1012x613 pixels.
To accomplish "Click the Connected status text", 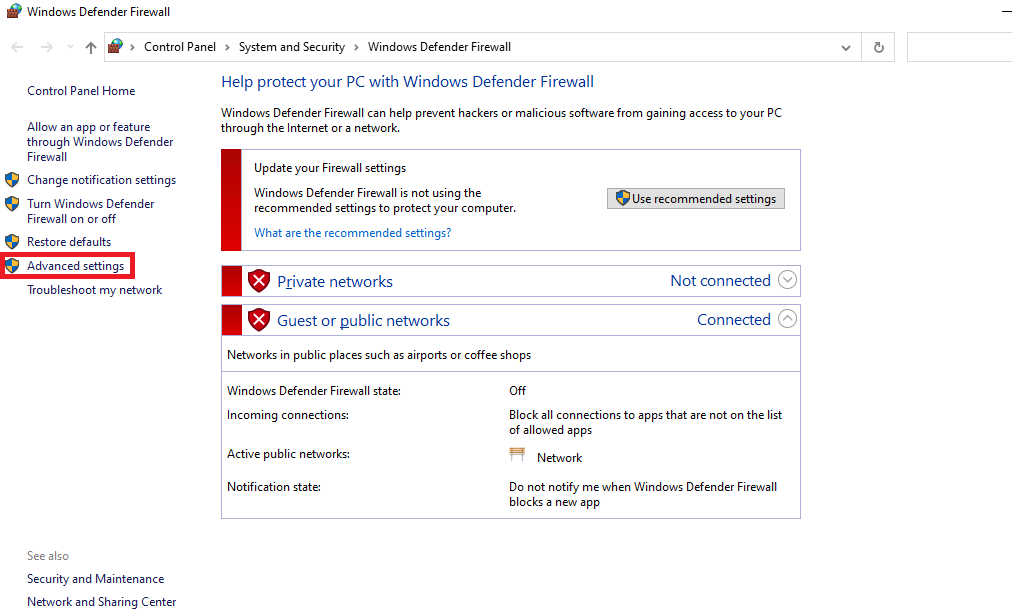I will coord(734,319).
